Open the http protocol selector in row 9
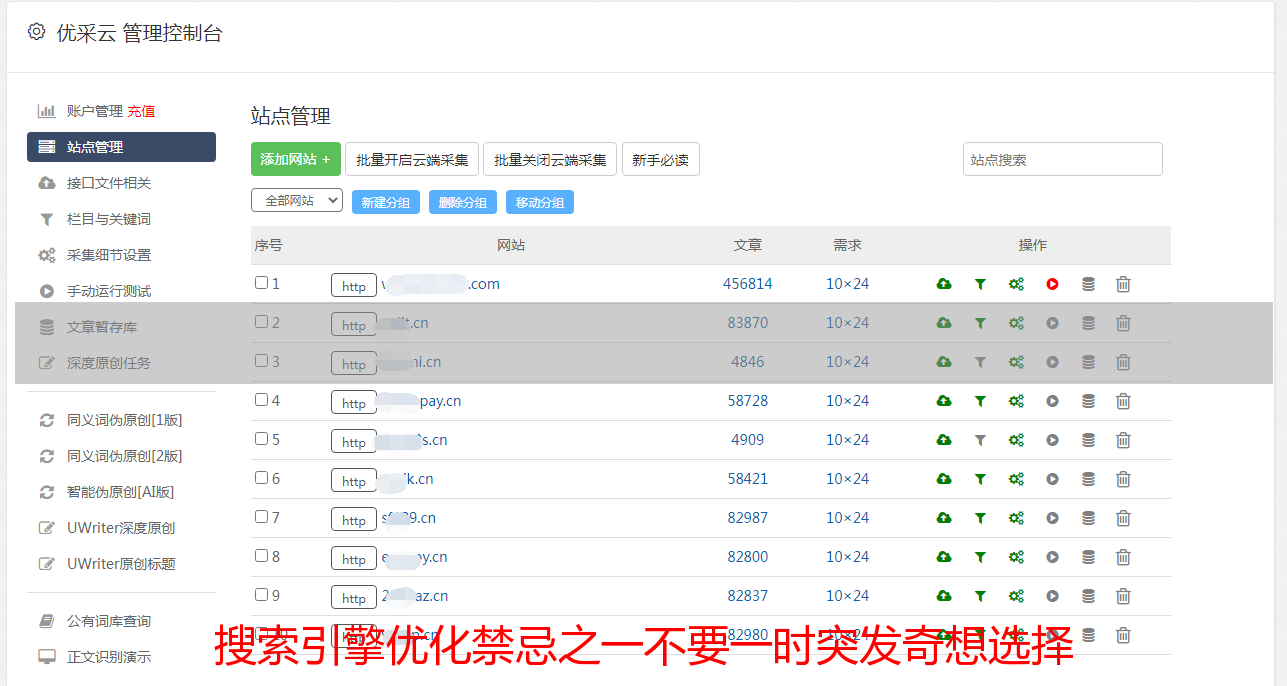Image resolution: width=1287 pixels, height=686 pixels. (x=354, y=598)
